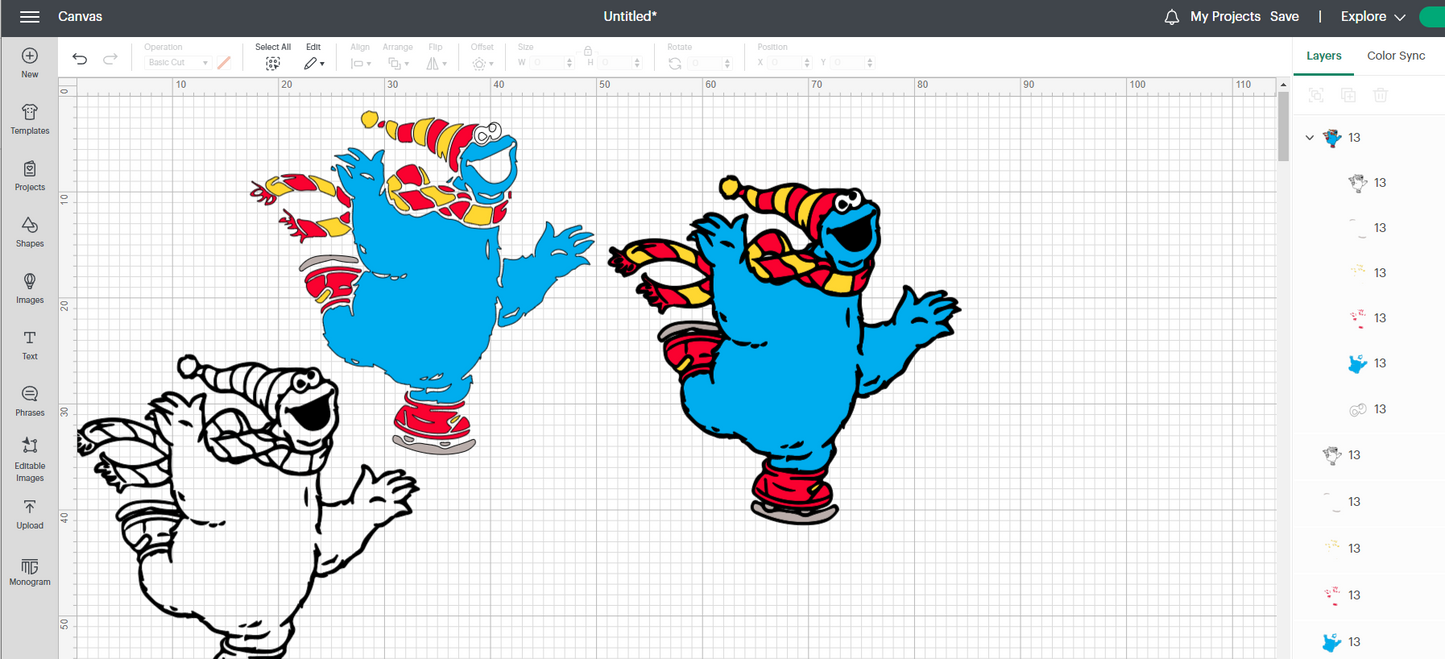
Task: Open the Monogram maker
Action: (30, 570)
